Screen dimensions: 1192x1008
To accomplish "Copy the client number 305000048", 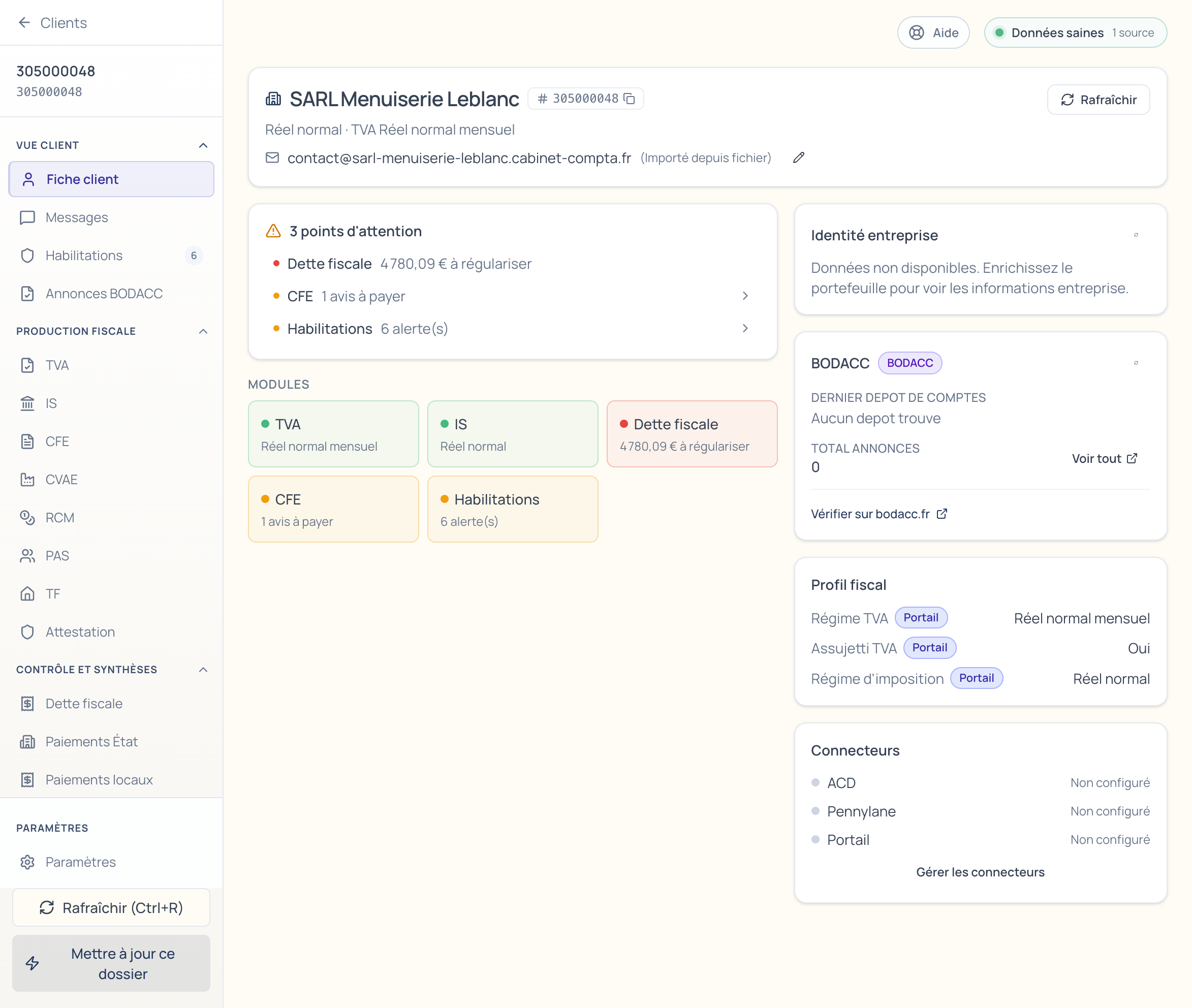I will point(629,98).
